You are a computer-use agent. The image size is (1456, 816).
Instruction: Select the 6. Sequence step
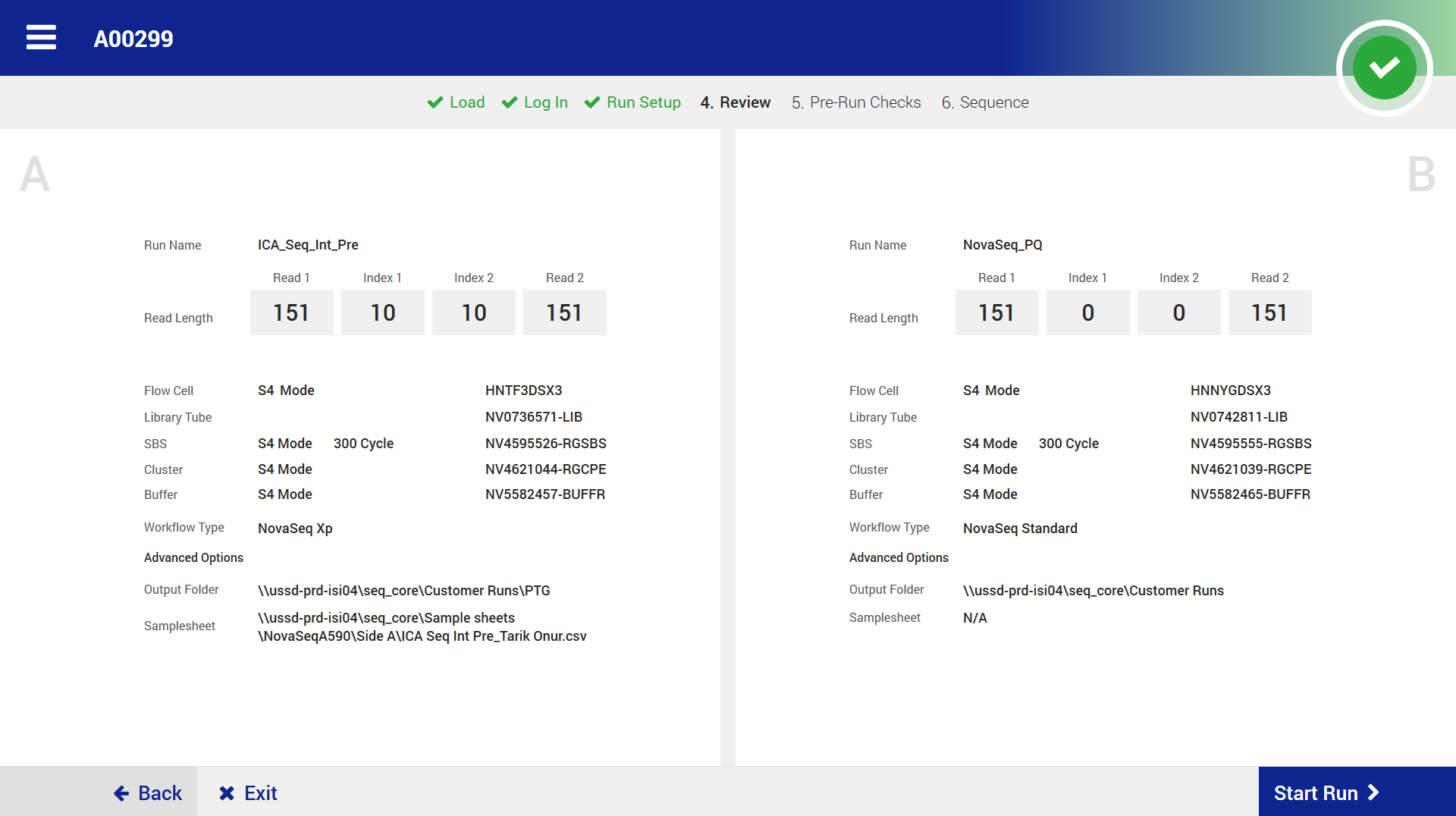(985, 102)
